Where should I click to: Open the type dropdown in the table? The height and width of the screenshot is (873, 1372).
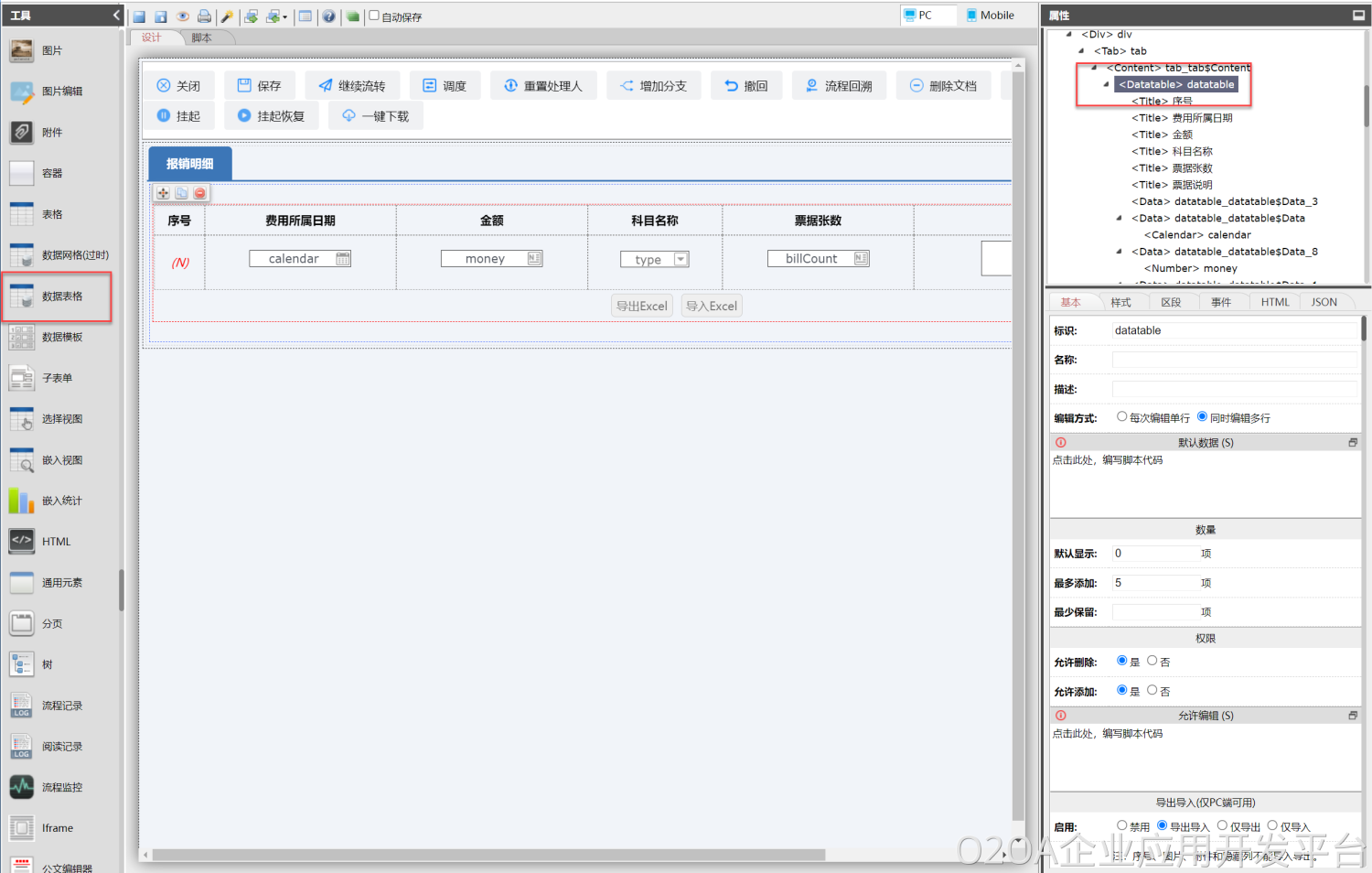(681, 260)
